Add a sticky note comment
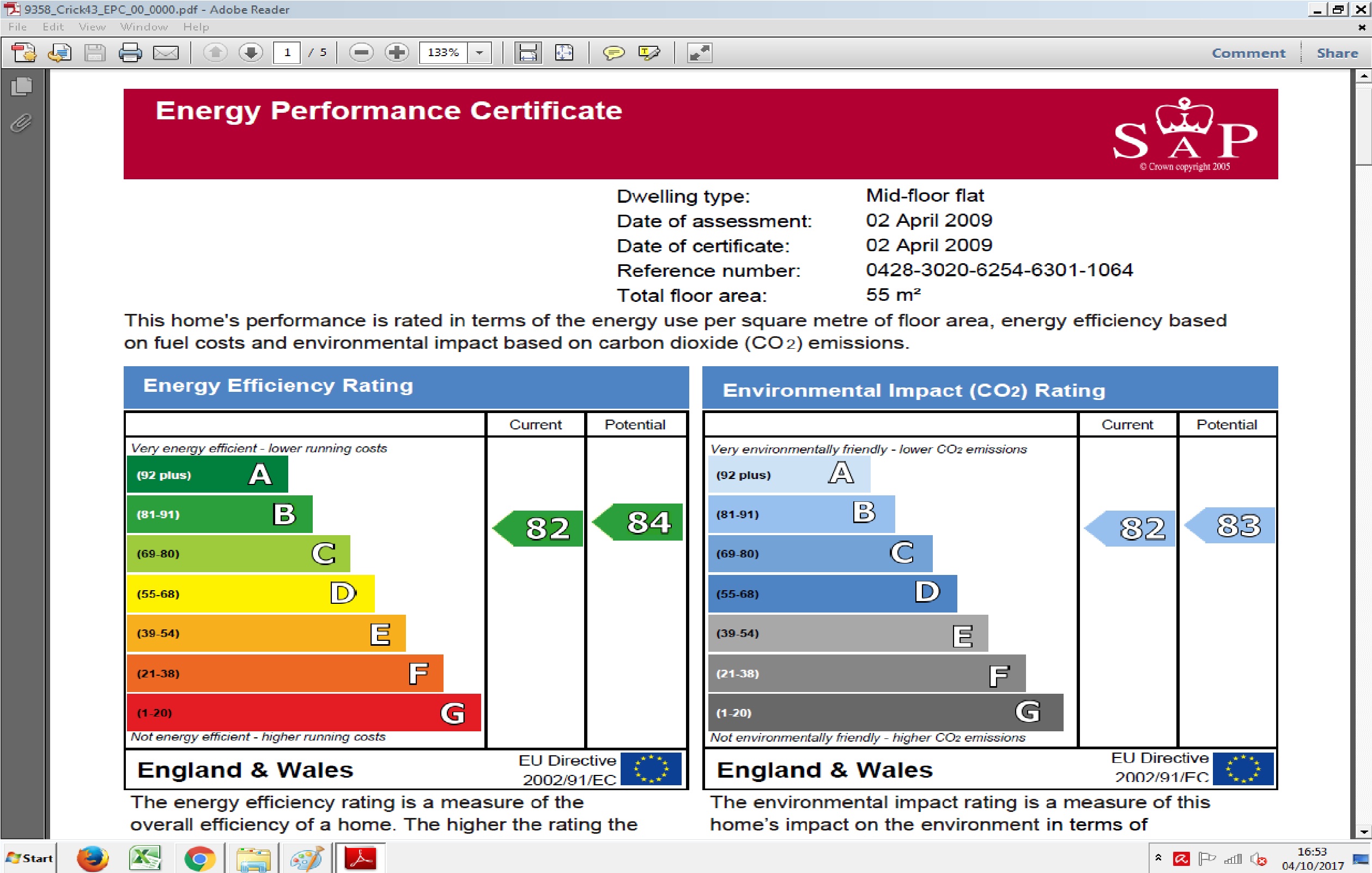The image size is (1372, 873). [x=614, y=53]
